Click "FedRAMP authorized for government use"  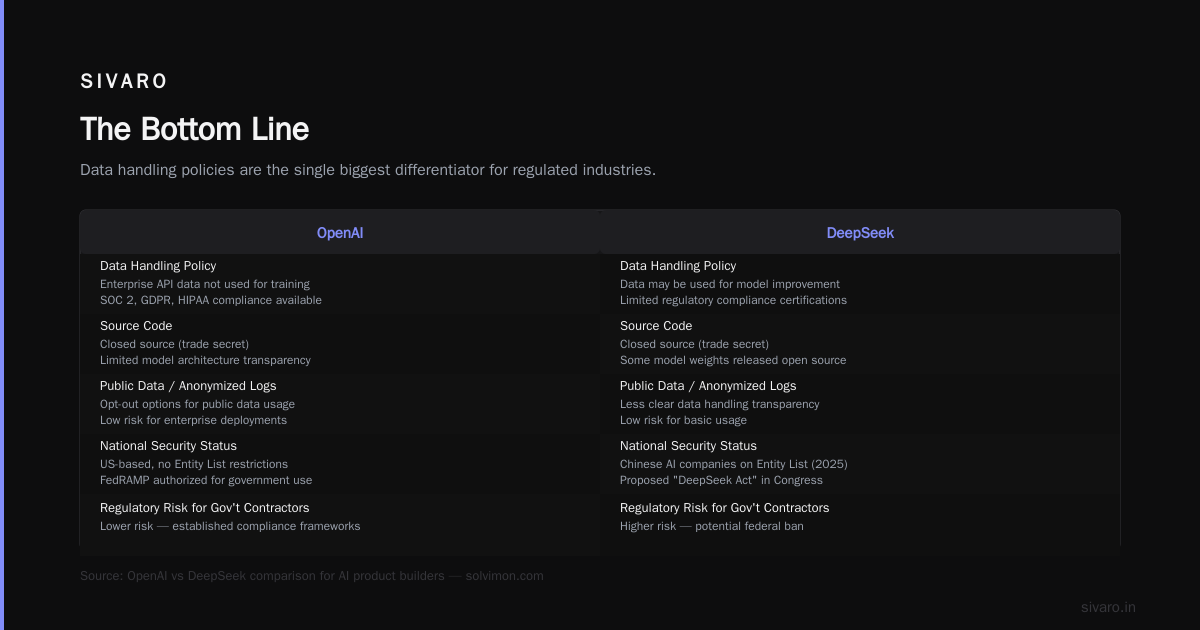tap(206, 480)
